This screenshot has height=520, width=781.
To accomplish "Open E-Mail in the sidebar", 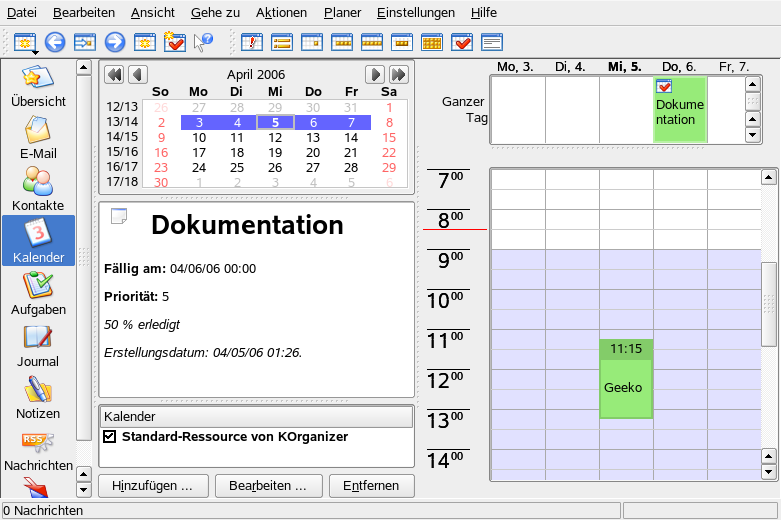I will [x=38, y=138].
